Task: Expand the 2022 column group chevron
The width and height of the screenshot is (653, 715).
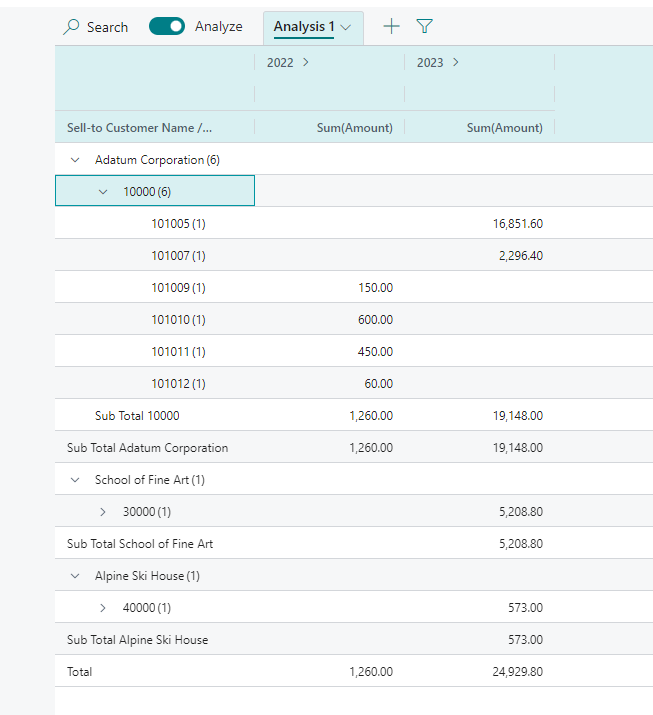Action: pyautogui.click(x=305, y=62)
